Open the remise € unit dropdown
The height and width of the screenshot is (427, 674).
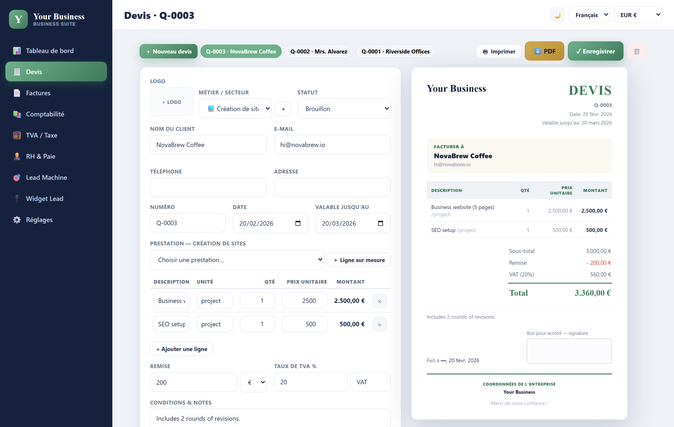(x=254, y=382)
